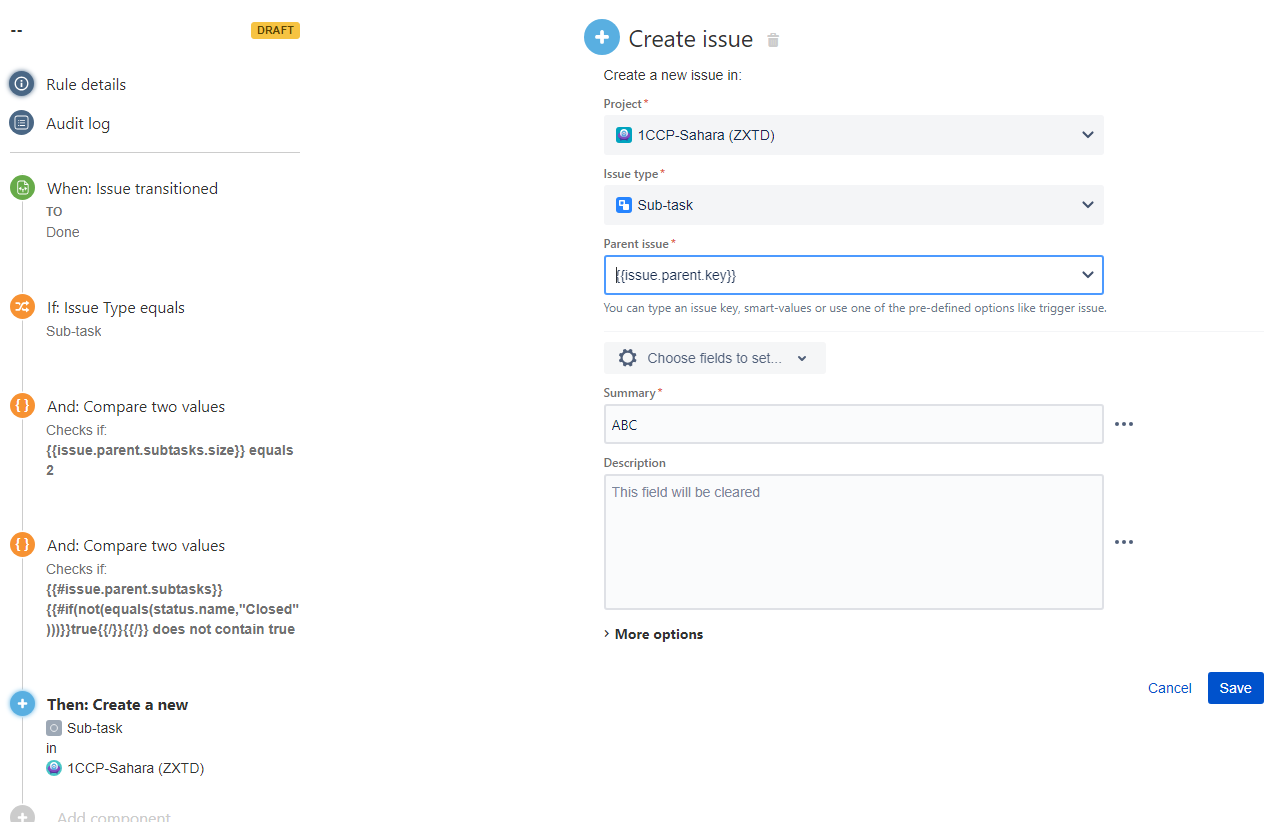Open the Audit log
Screen dimensions: 1285x822
coord(78,123)
